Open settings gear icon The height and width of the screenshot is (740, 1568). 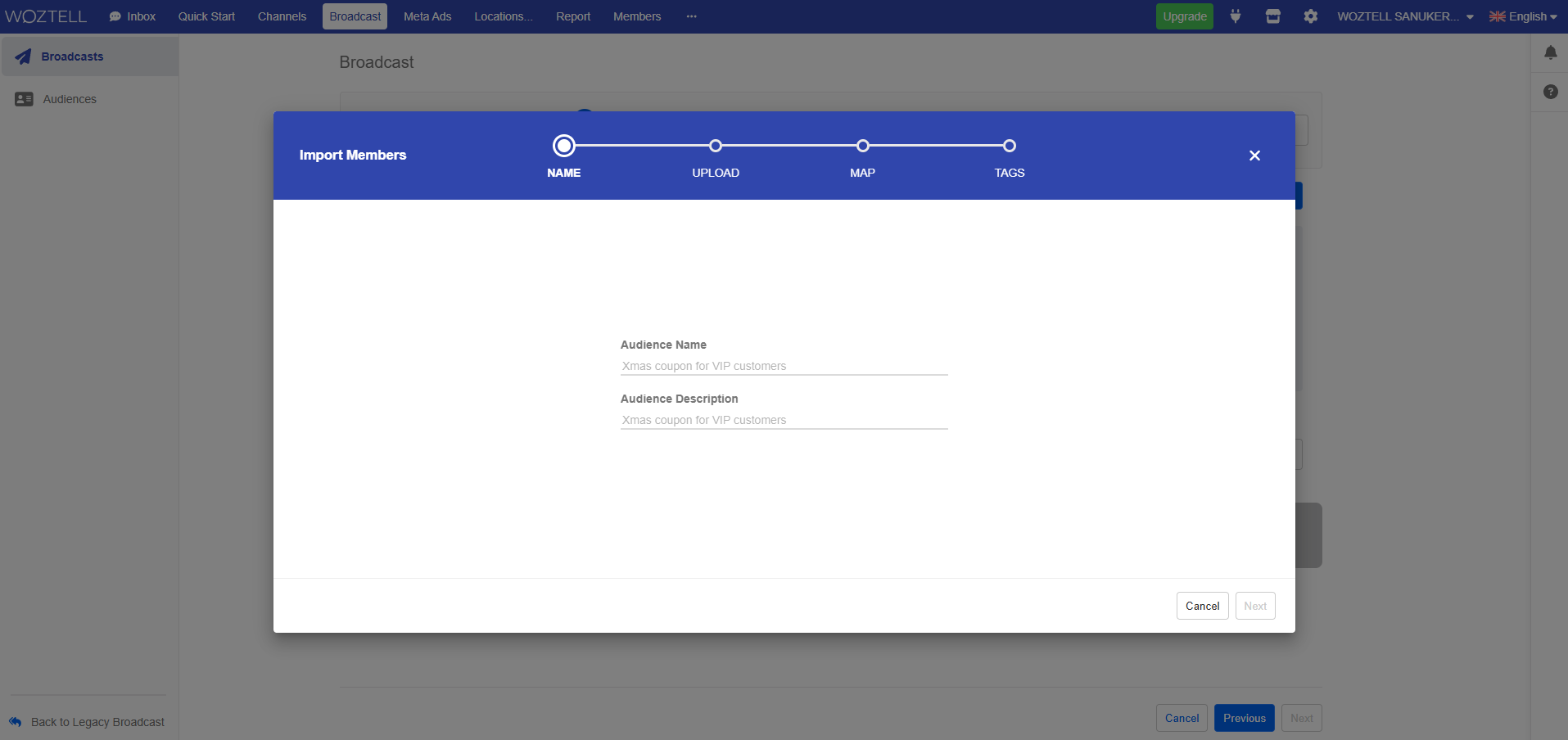click(1310, 16)
